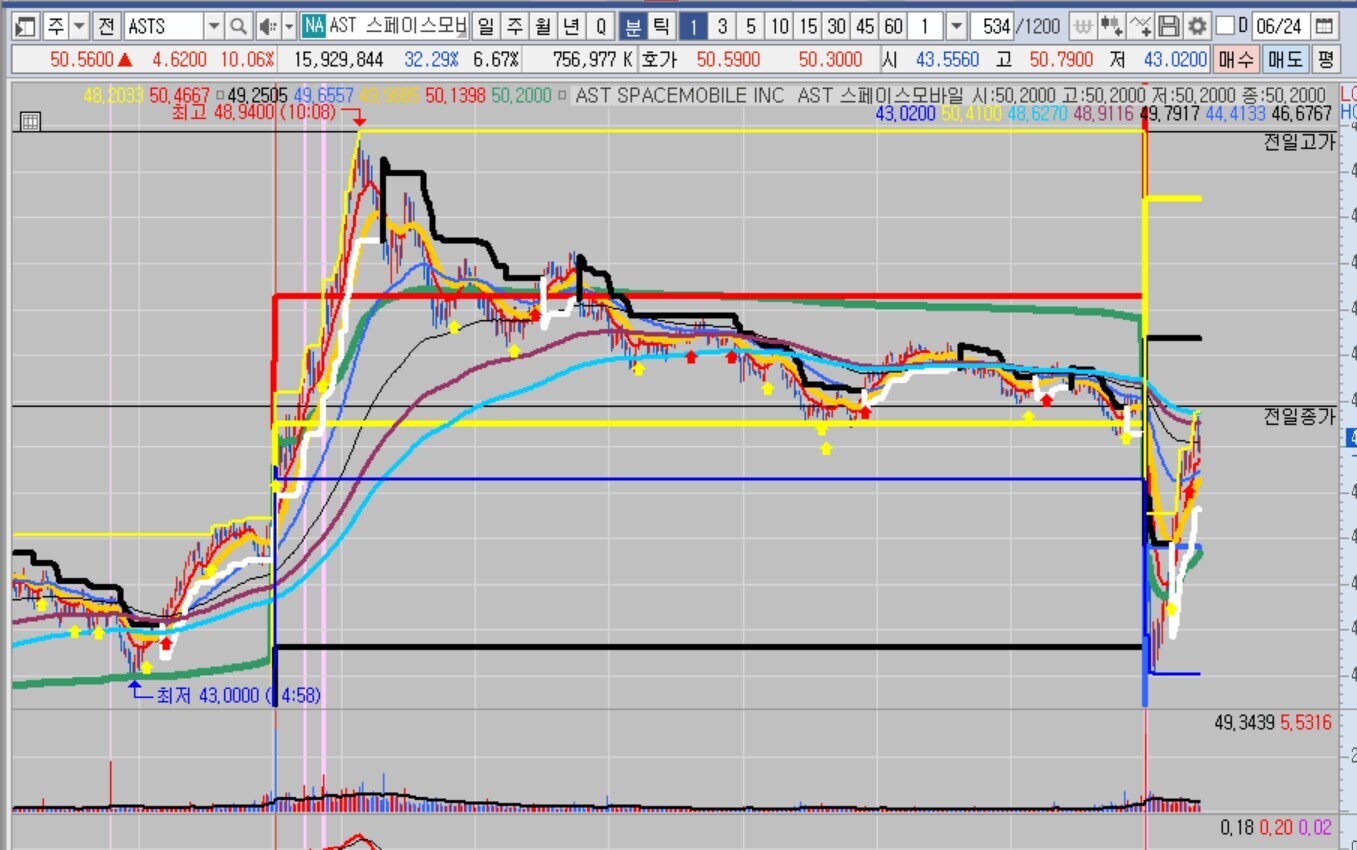Open the calendar date picker icon

click(x=1324, y=26)
